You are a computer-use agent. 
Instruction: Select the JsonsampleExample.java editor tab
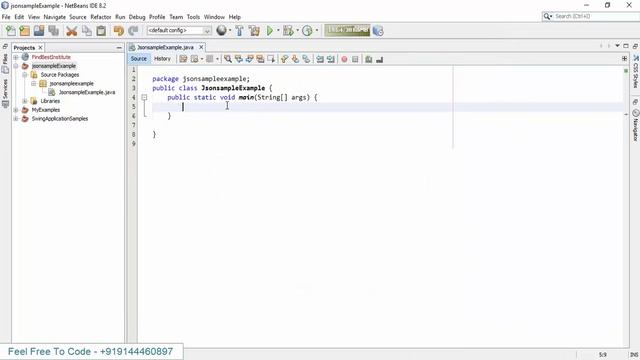point(165,47)
